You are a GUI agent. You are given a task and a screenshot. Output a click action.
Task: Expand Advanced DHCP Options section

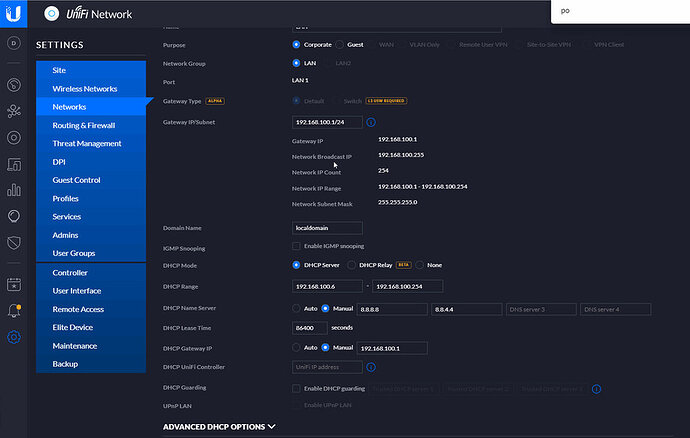tap(219, 427)
